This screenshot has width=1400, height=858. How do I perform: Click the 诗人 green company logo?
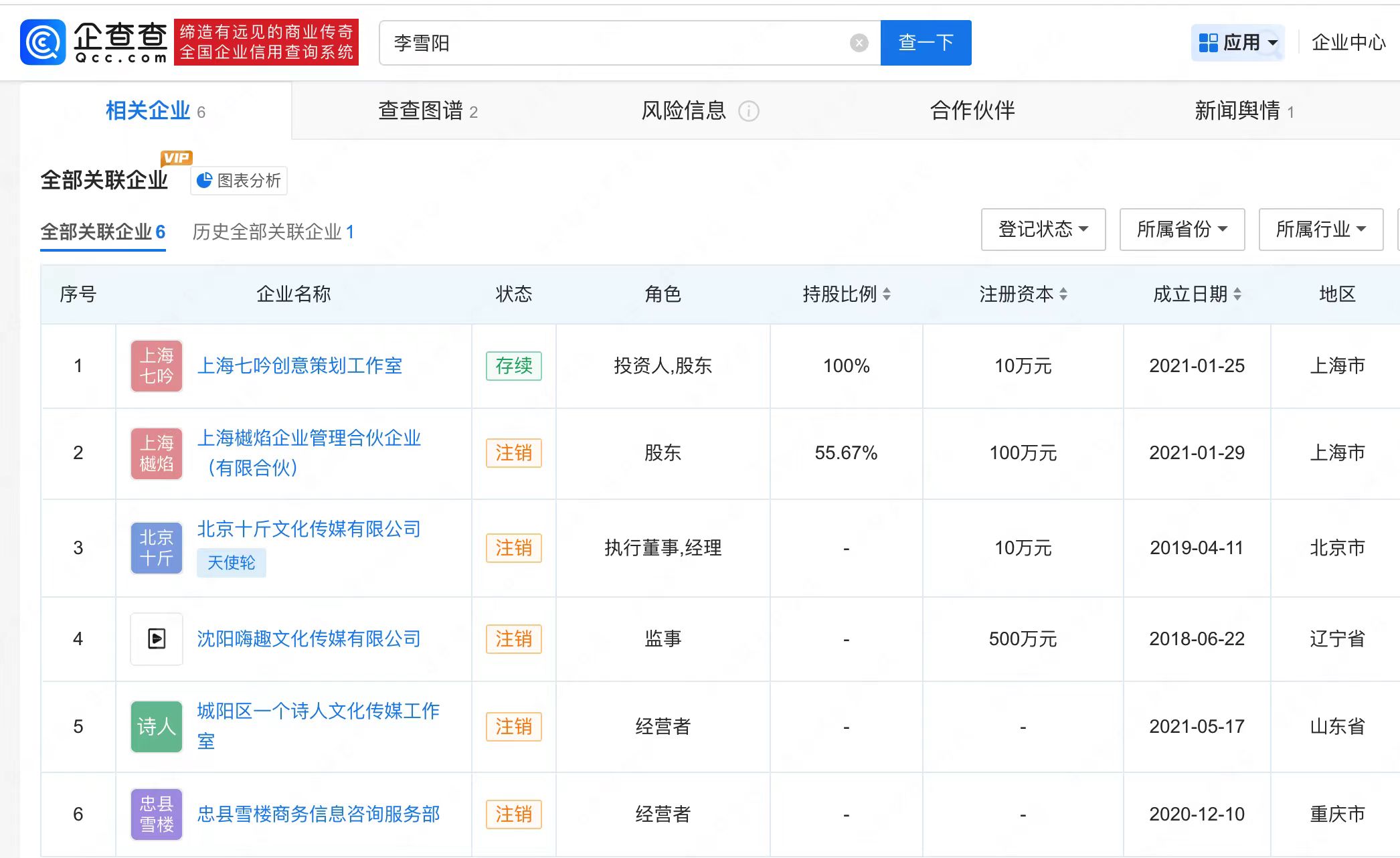coord(156,727)
